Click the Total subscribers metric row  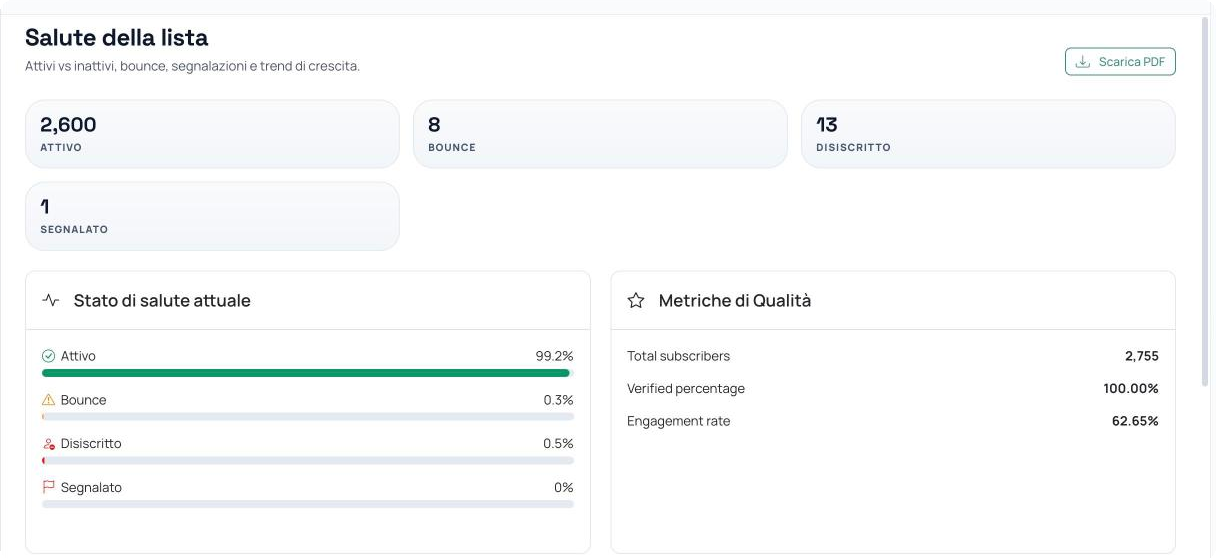[x=893, y=356]
